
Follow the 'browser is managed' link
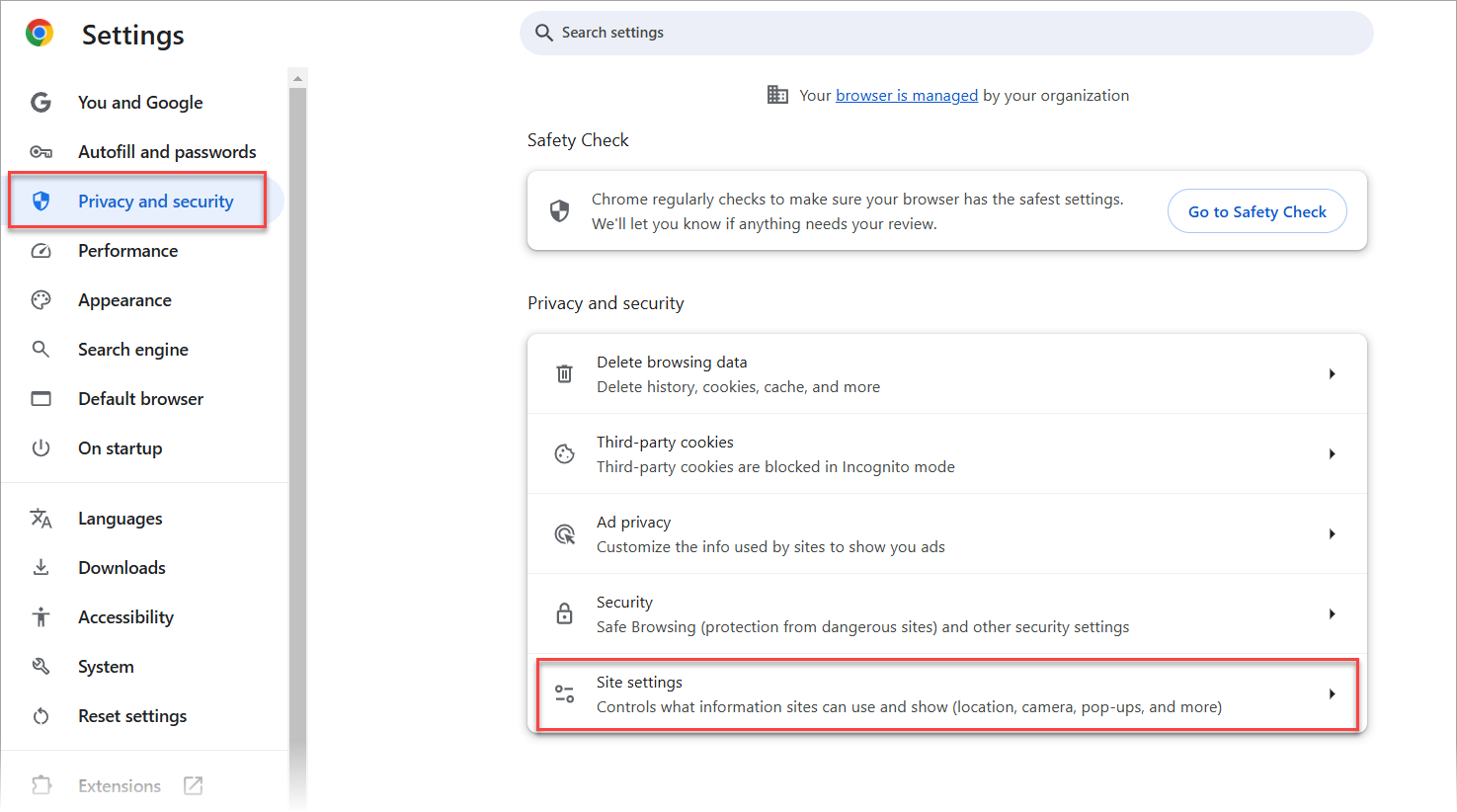click(907, 95)
